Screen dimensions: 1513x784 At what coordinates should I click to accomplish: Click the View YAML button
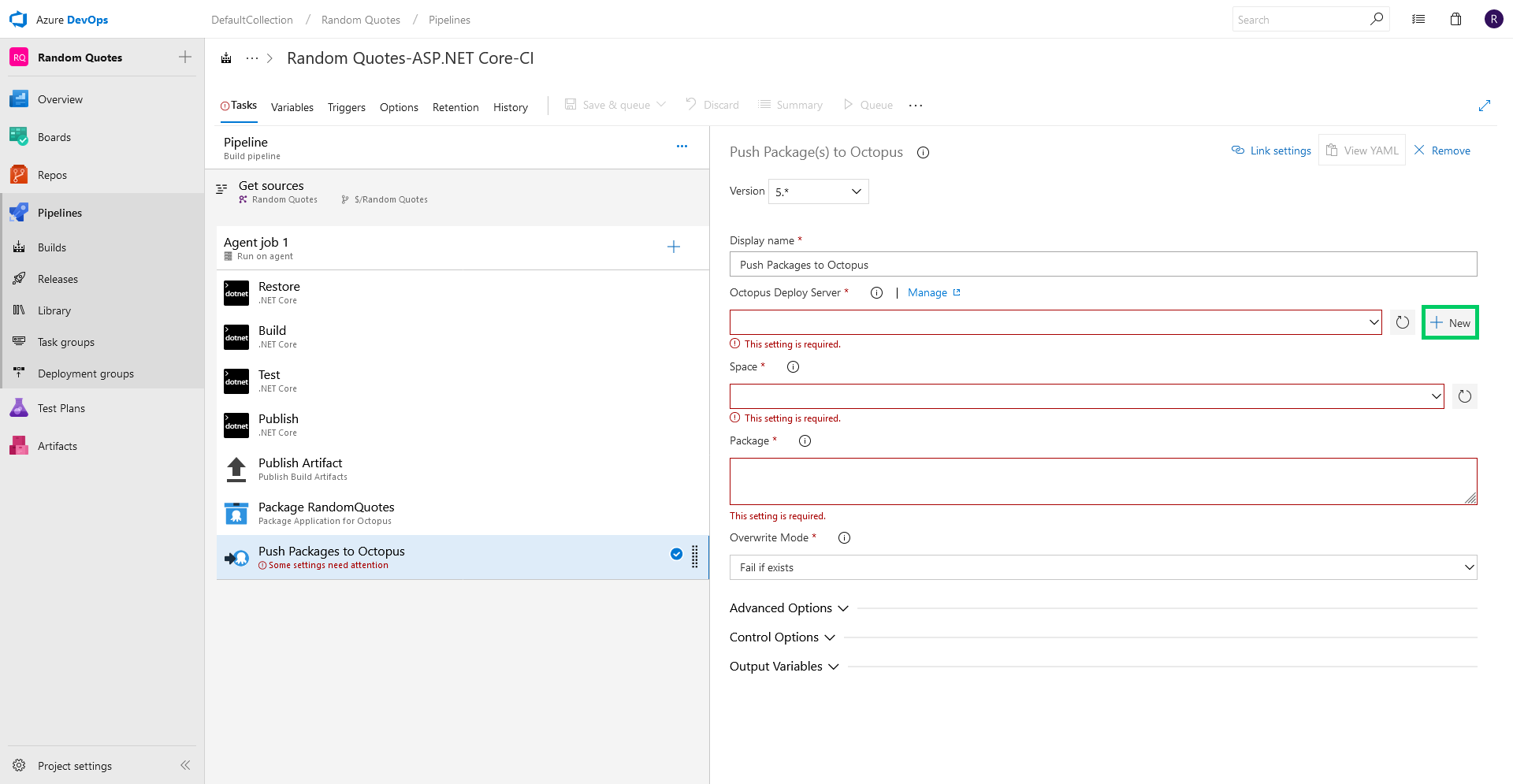[x=1362, y=150]
